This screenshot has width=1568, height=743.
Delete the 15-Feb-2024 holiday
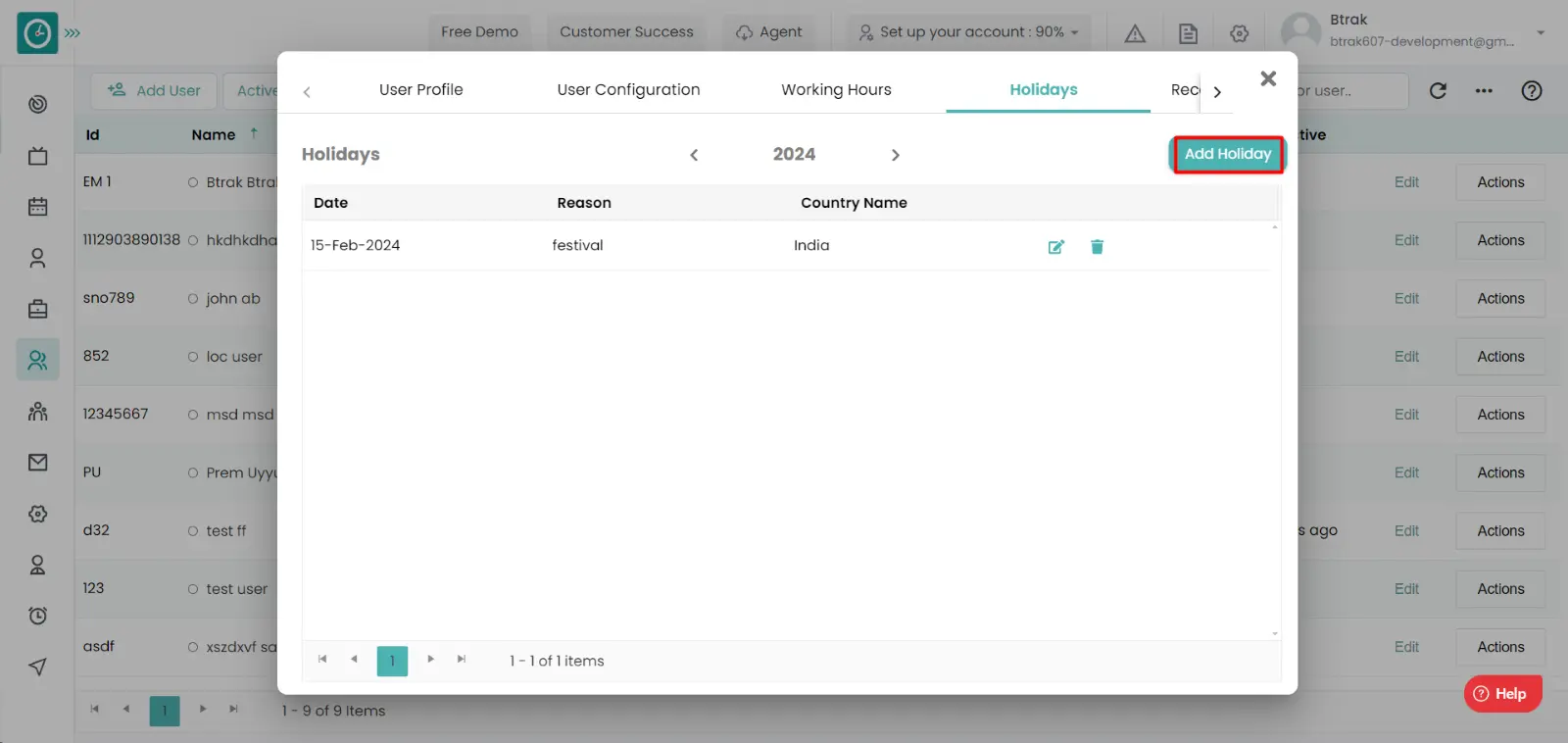tap(1097, 247)
